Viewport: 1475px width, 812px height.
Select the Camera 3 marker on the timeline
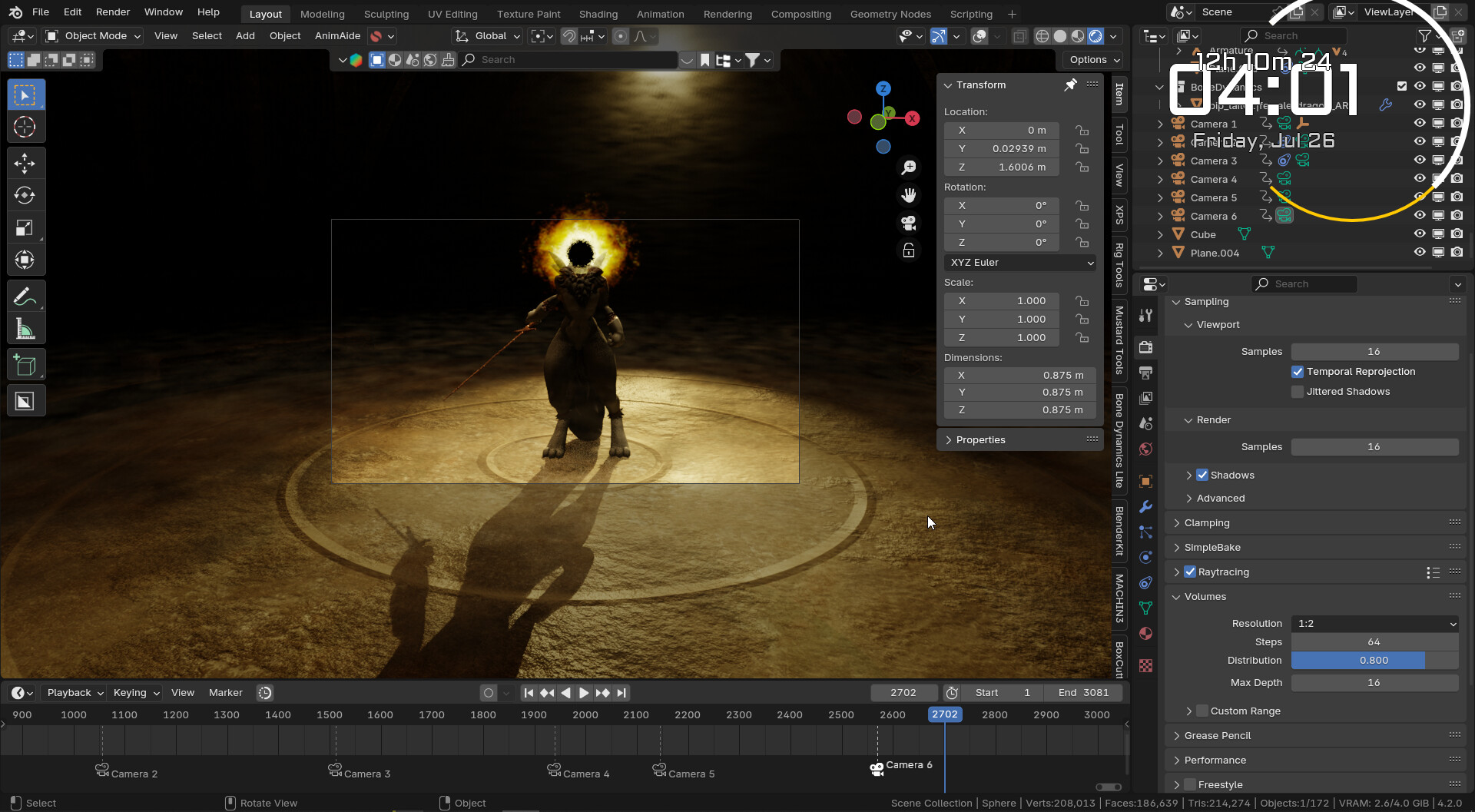coord(335,769)
